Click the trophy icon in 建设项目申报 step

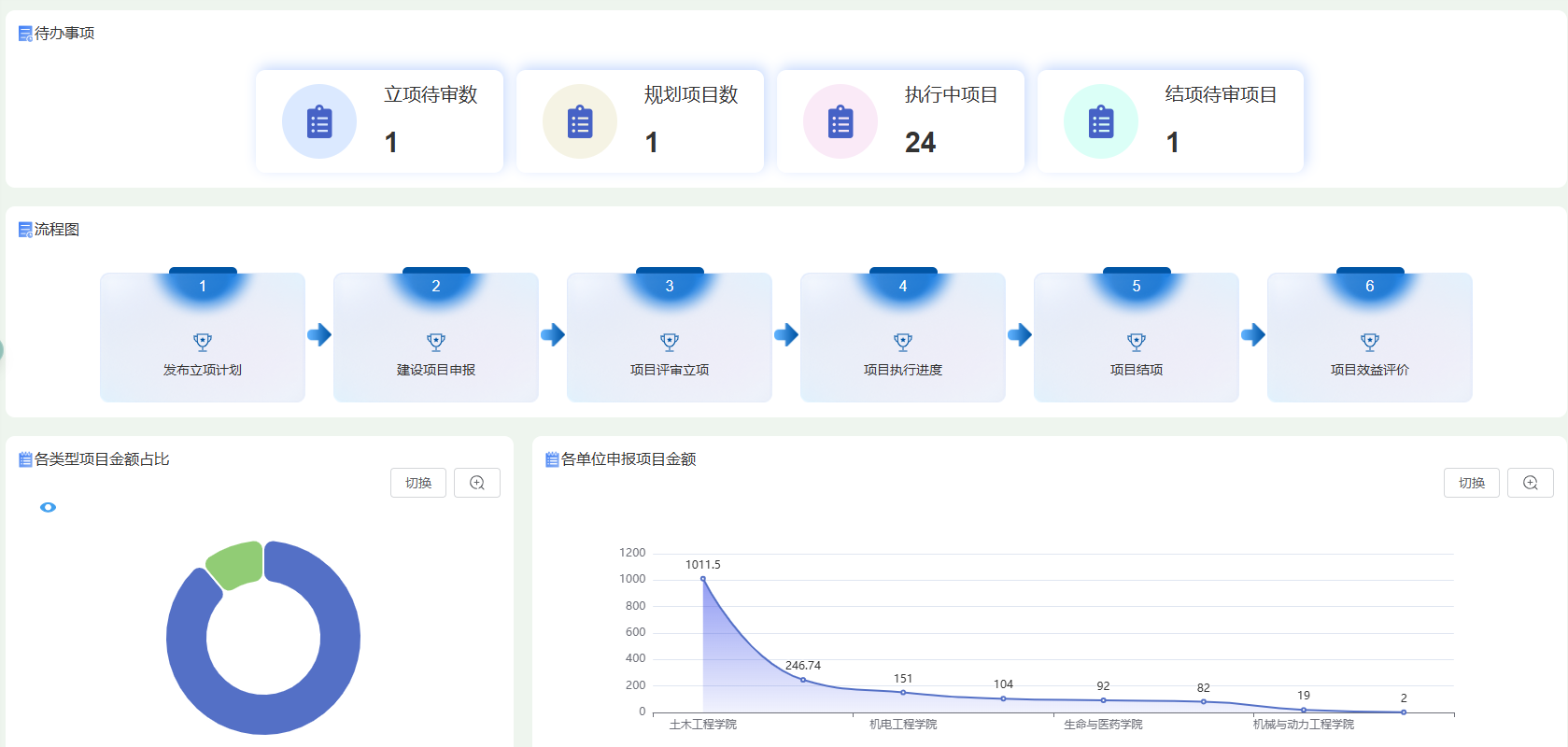(x=436, y=342)
